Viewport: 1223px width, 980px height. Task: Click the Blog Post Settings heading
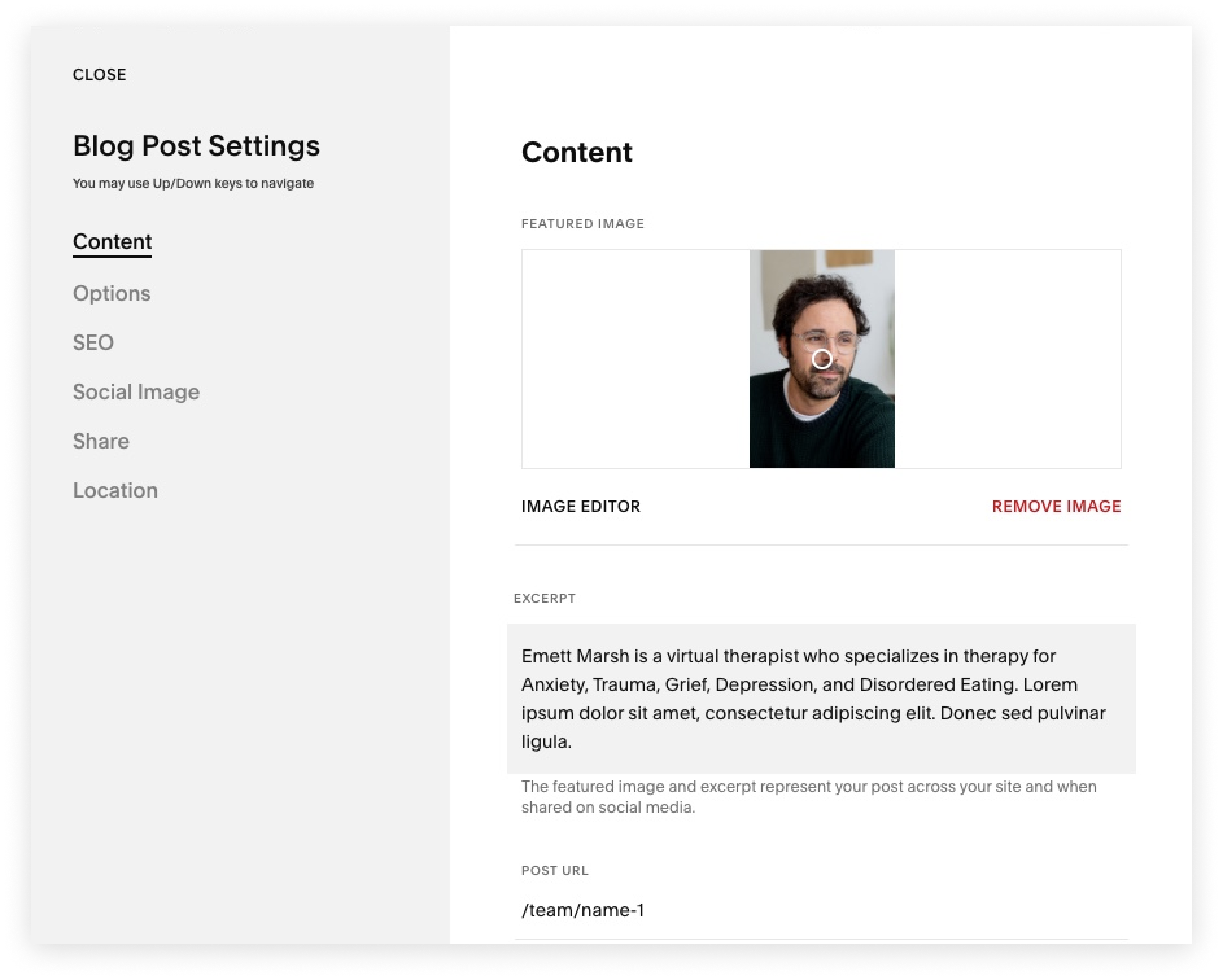click(x=196, y=146)
